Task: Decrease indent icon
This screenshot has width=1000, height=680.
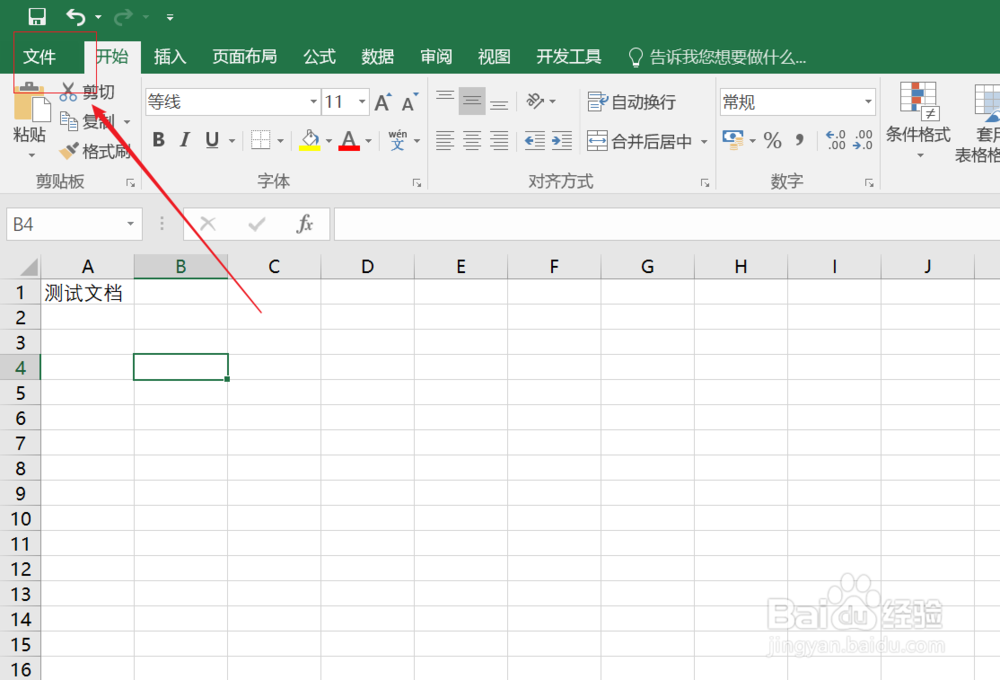Action: click(x=534, y=140)
